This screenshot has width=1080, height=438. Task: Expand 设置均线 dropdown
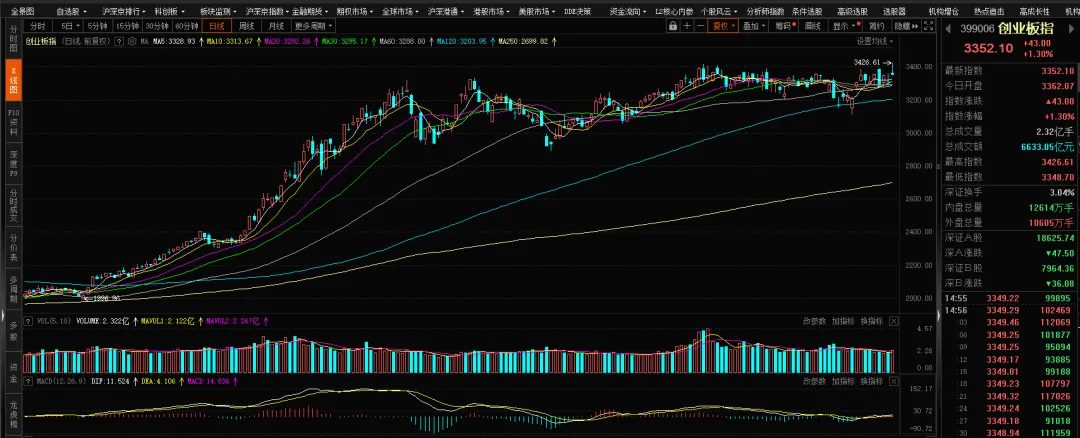click(x=875, y=41)
